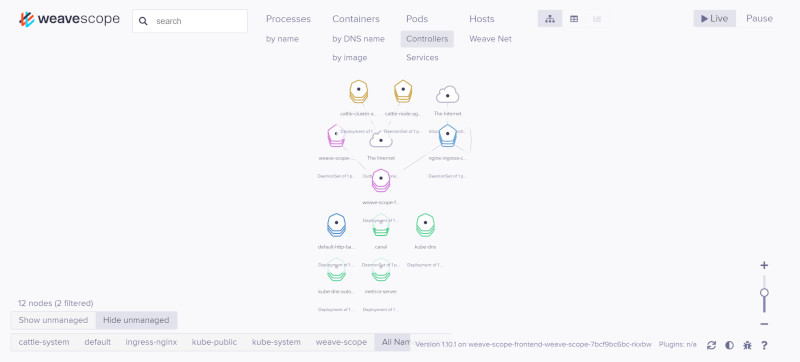Switch to graph view icon
Image resolution: width=800 pixels, height=362 pixels.
tap(550, 19)
